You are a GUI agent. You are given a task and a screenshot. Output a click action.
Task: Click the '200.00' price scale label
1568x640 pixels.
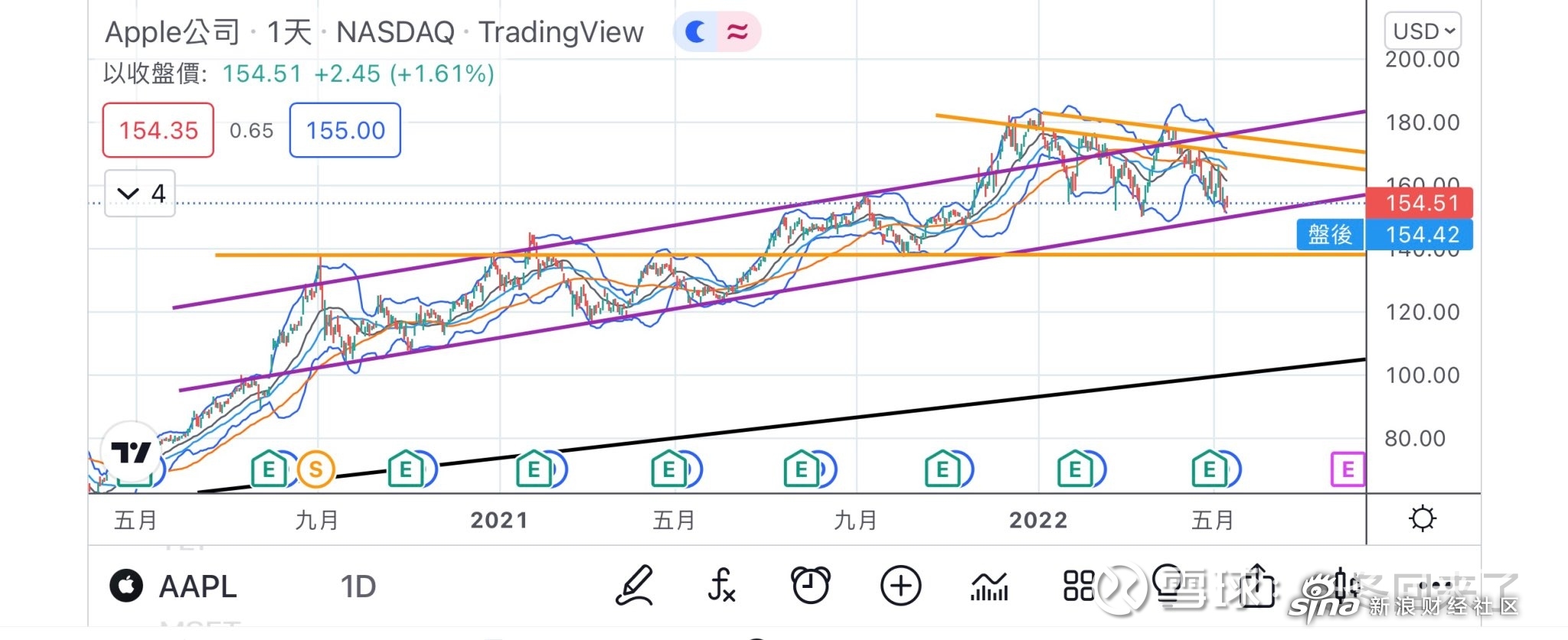pyautogui.click(x=1423, y=60)
